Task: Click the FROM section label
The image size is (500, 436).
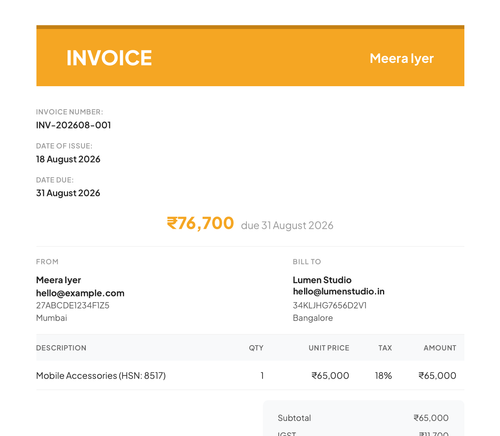Action: point(47,262)
